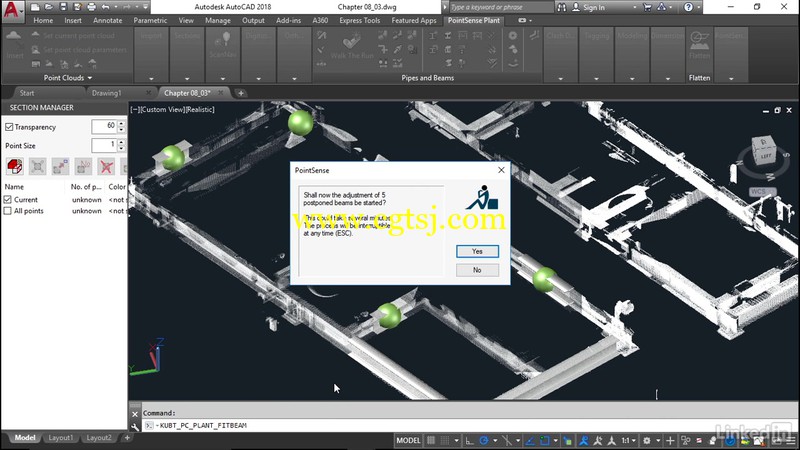Click the create section icon in Section Manager

[15, 166]
